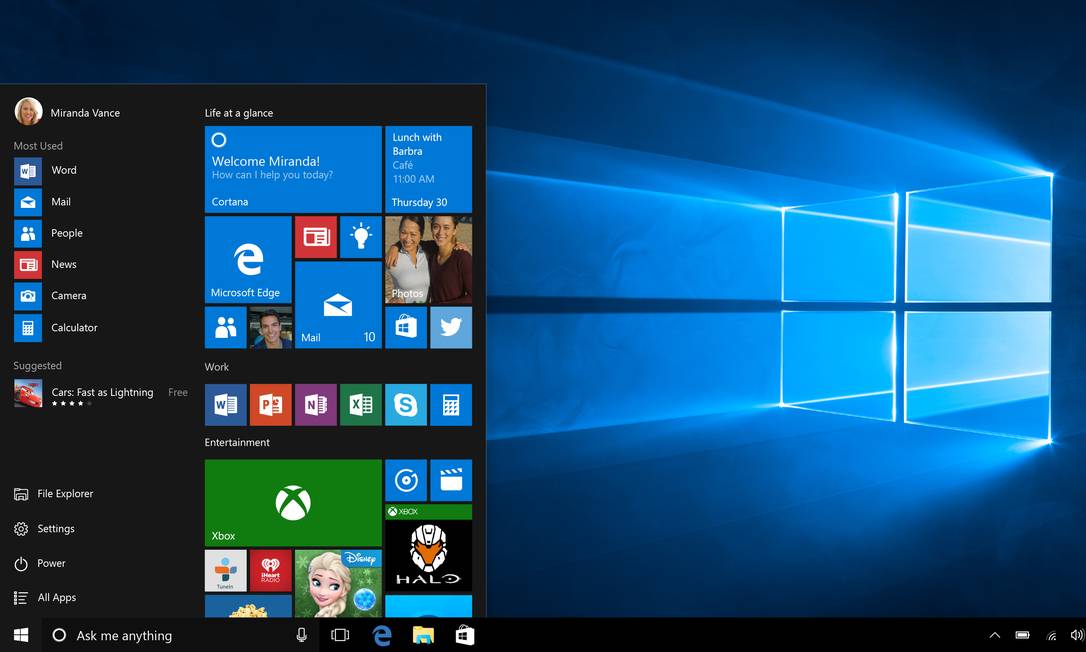The image size is (1086, 652).
Task: Open the OneNote tile
Action: pyautogui.click(x=316, y=405)
